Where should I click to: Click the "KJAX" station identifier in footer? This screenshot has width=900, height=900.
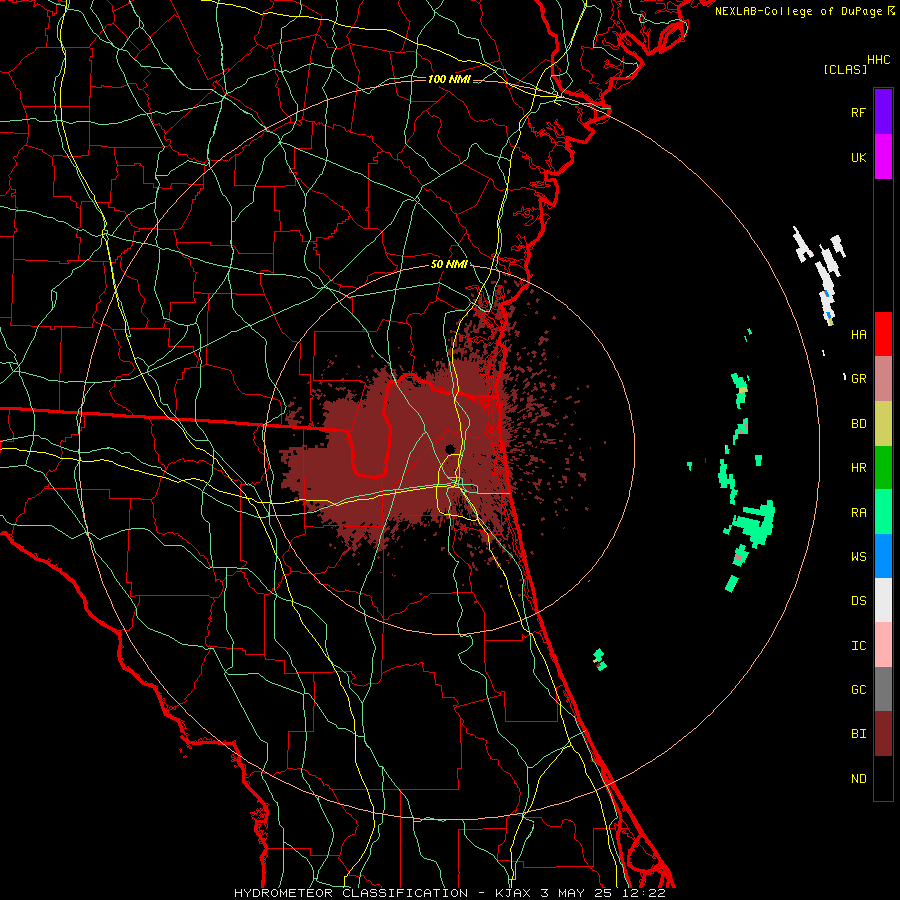point(513,893)
